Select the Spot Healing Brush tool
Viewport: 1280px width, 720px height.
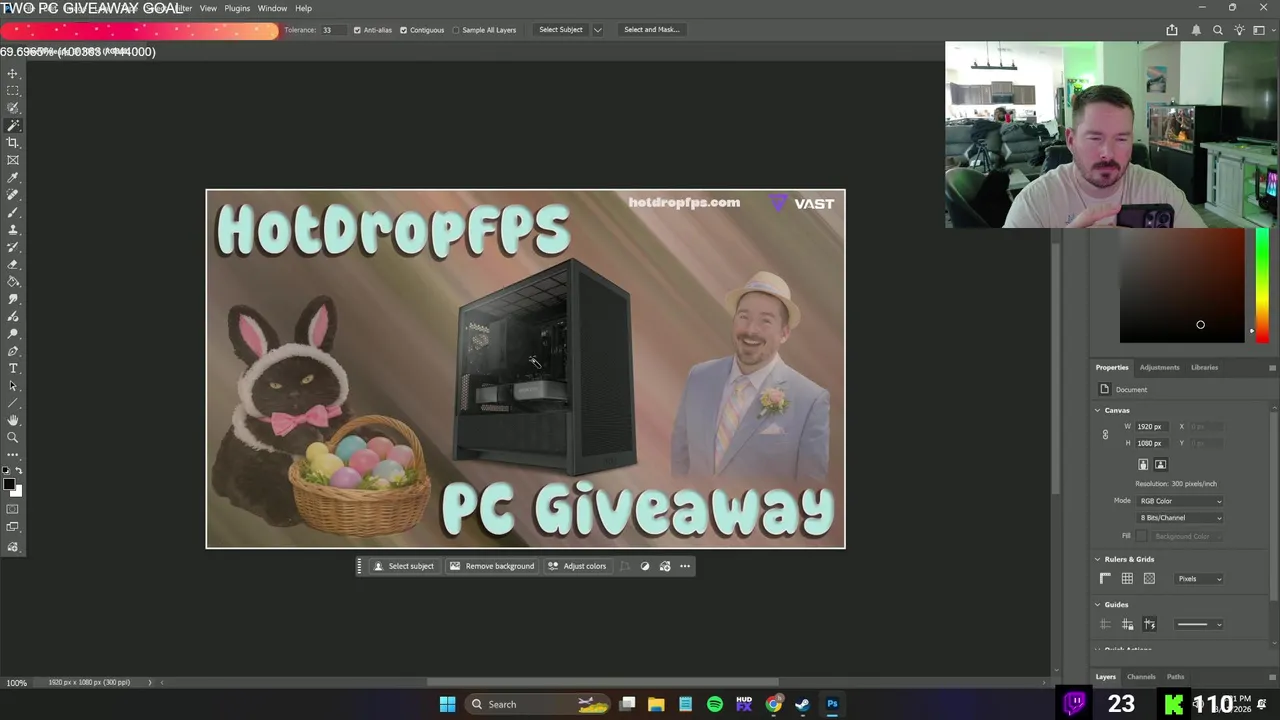[13, 195]
